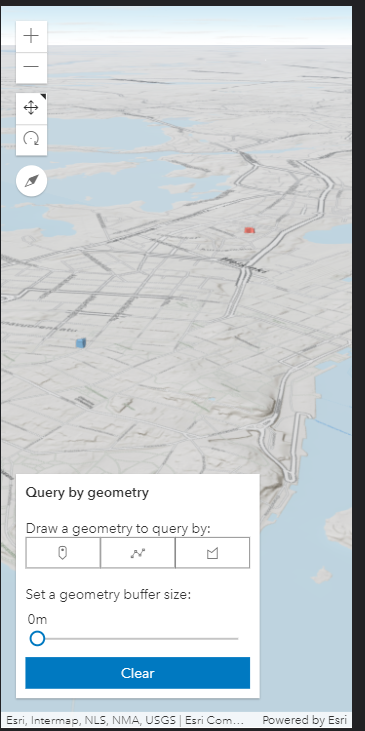Viewport: 365px width, 731px height.
Task: Click the blue building on the map
Action: [x=81, y=343]
